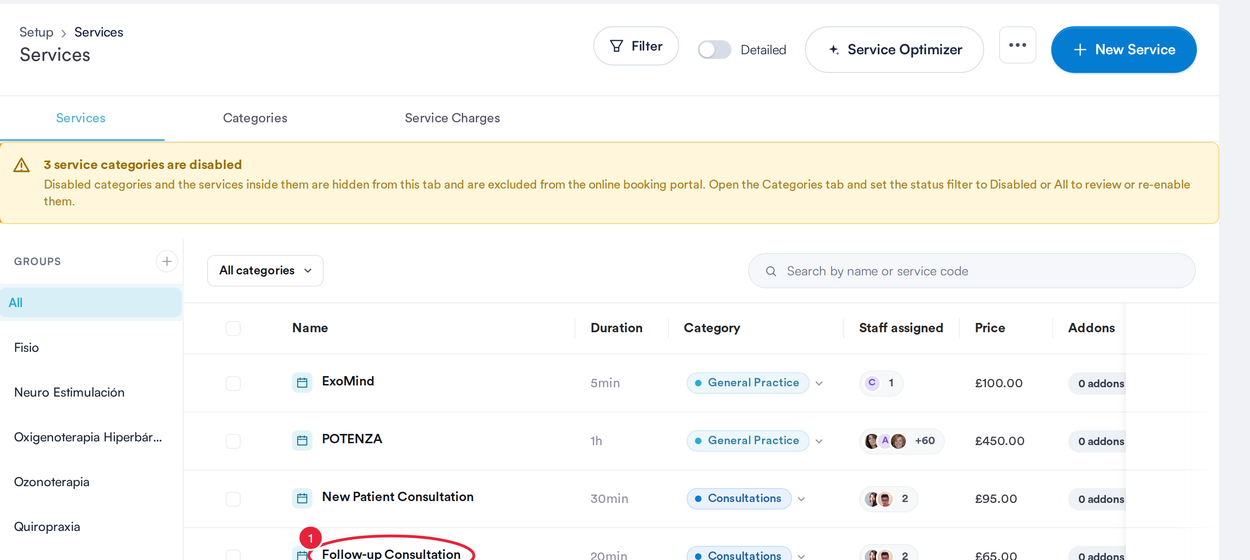
Task: Open POTENZA staff avatars group +60
Action: click(901, 441)
